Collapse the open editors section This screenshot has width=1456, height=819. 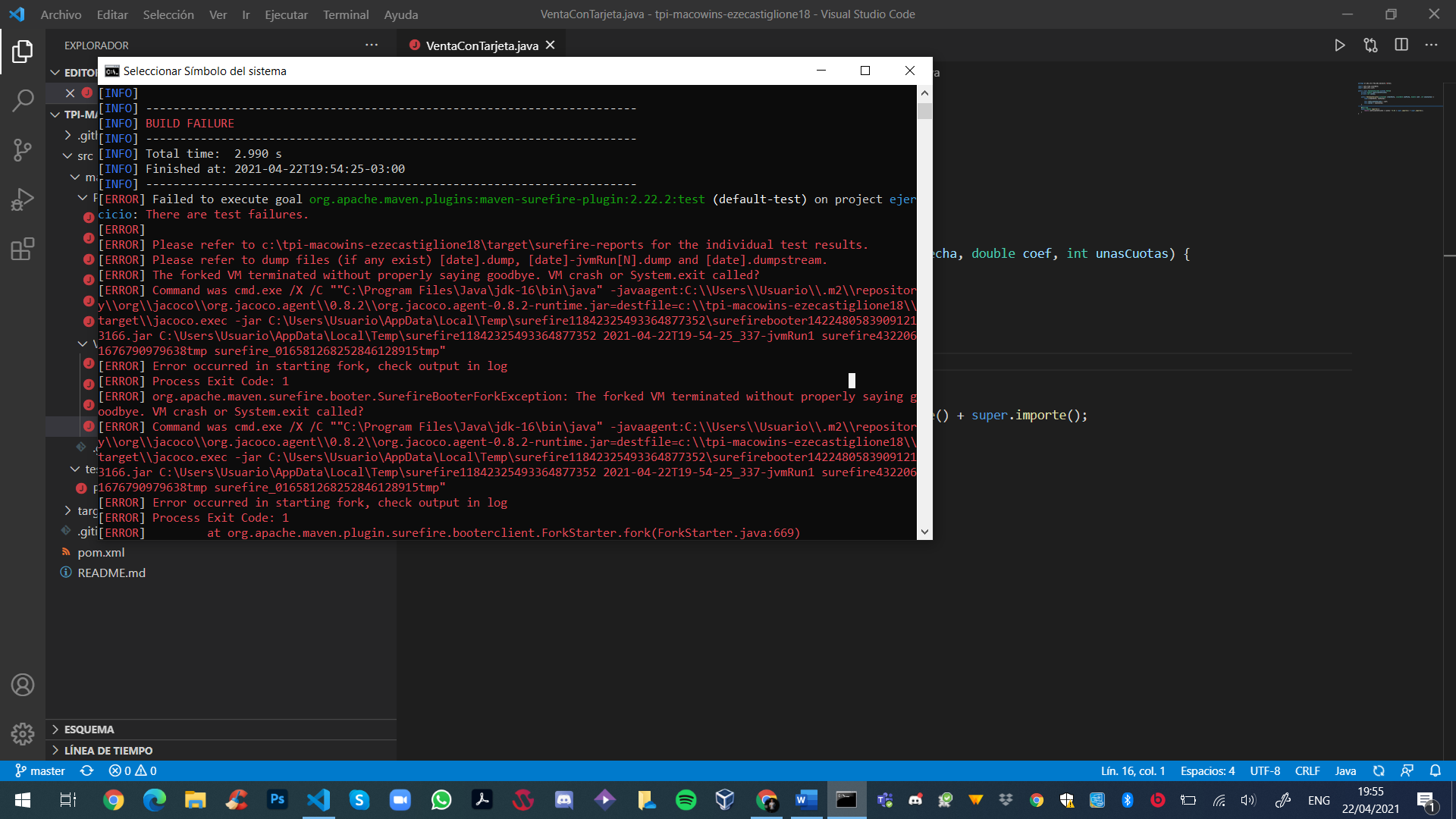click(x=55, y=73)
